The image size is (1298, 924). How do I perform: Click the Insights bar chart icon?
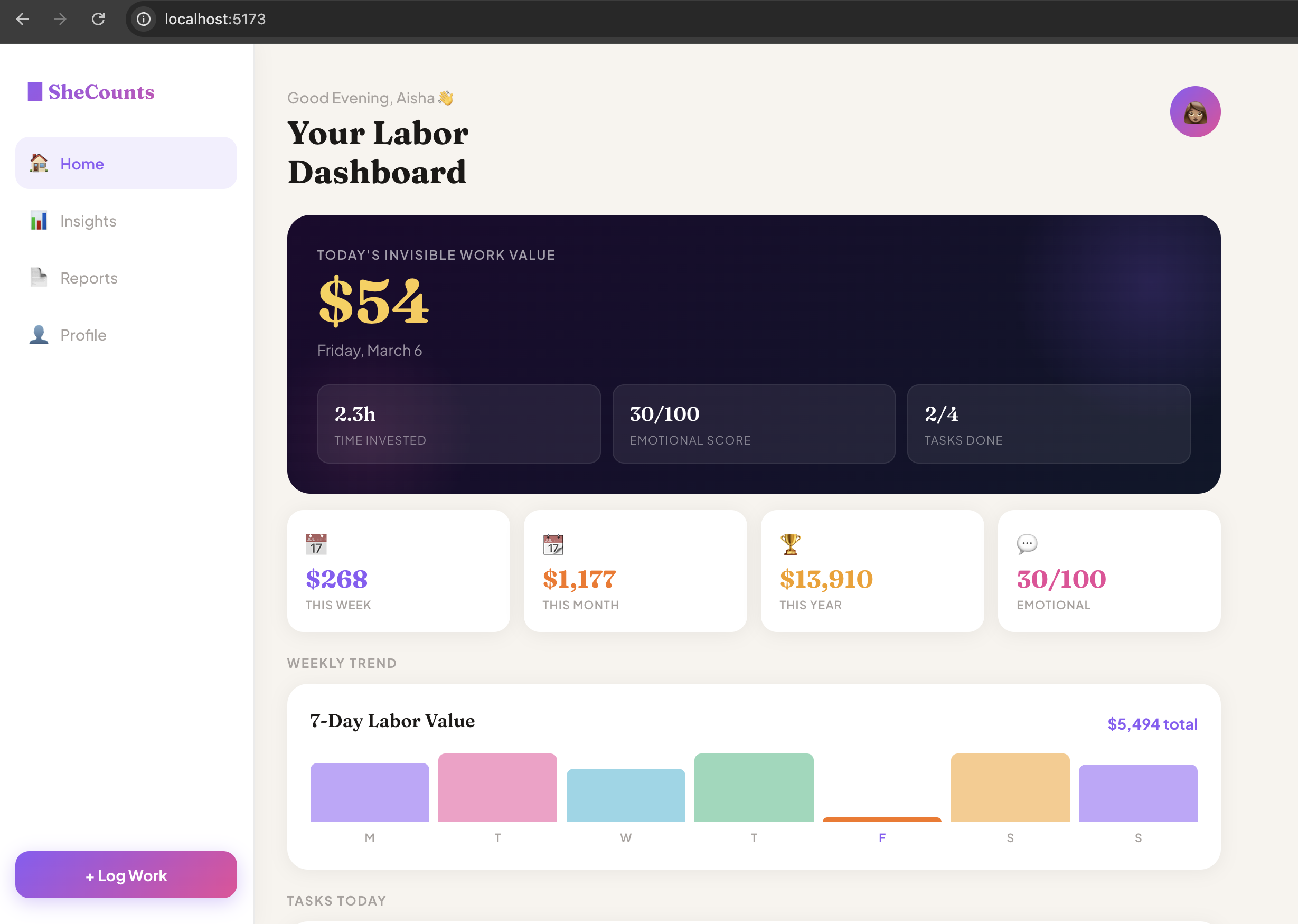tap(39, 221)
